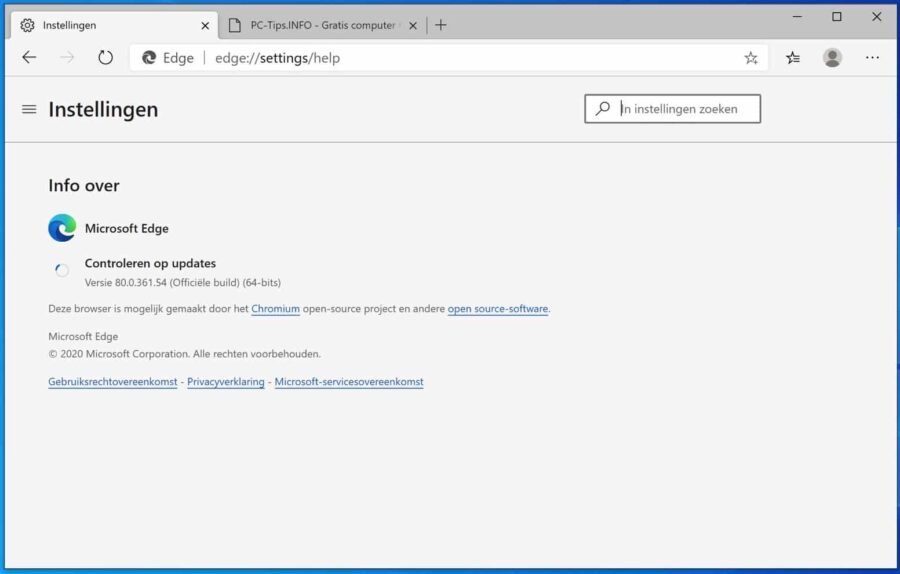Go back with the back arrow
Image resolution: width=900 pixels, height=574 pixels.
(29, 57)
